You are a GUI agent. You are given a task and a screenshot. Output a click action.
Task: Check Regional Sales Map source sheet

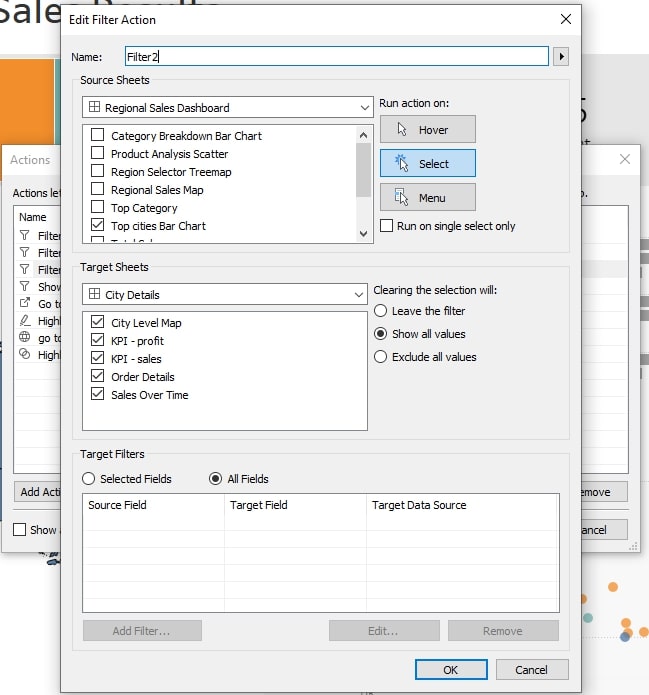pyautogui.click(x=98, y=189)
